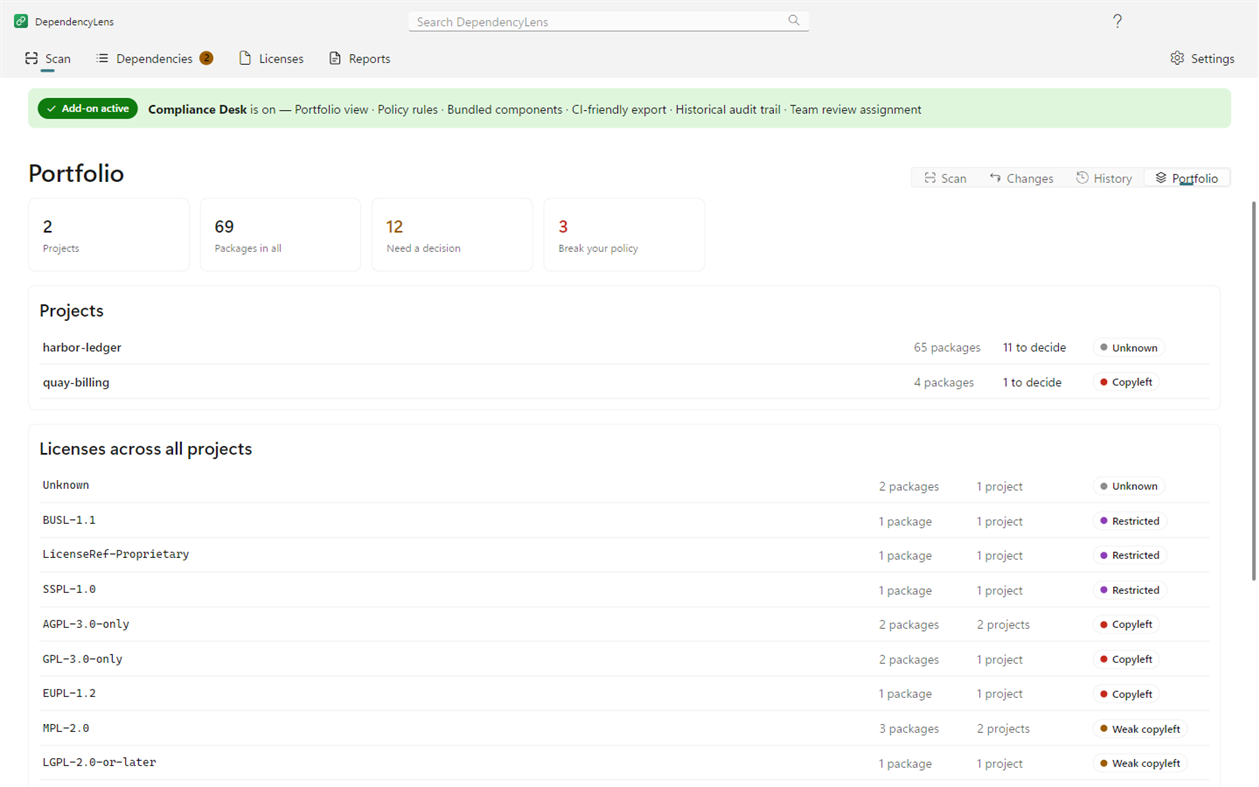Image resolution: width=1259 pixels, height=787 pixels.
Task: Click the Reports page icon in navigation
Action: pos(335,58)
